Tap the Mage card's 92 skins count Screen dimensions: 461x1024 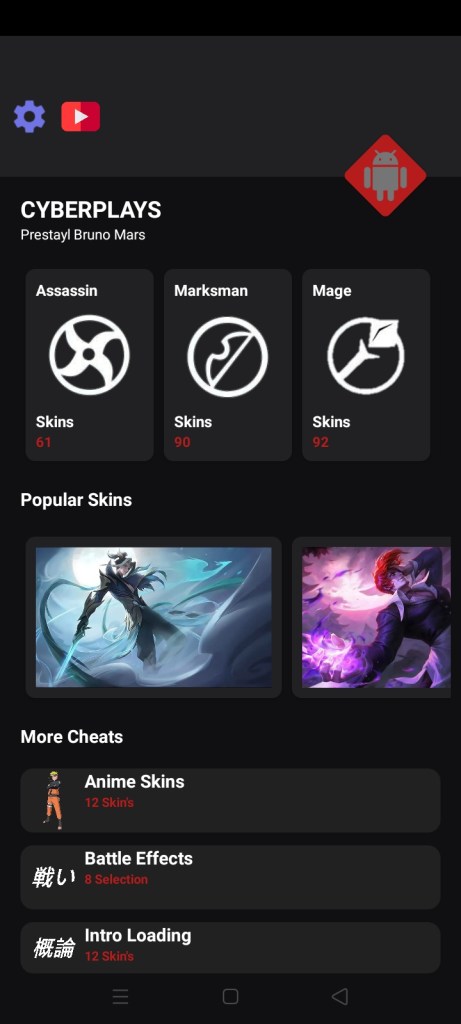pyautogui.click(x=321, y=442)
